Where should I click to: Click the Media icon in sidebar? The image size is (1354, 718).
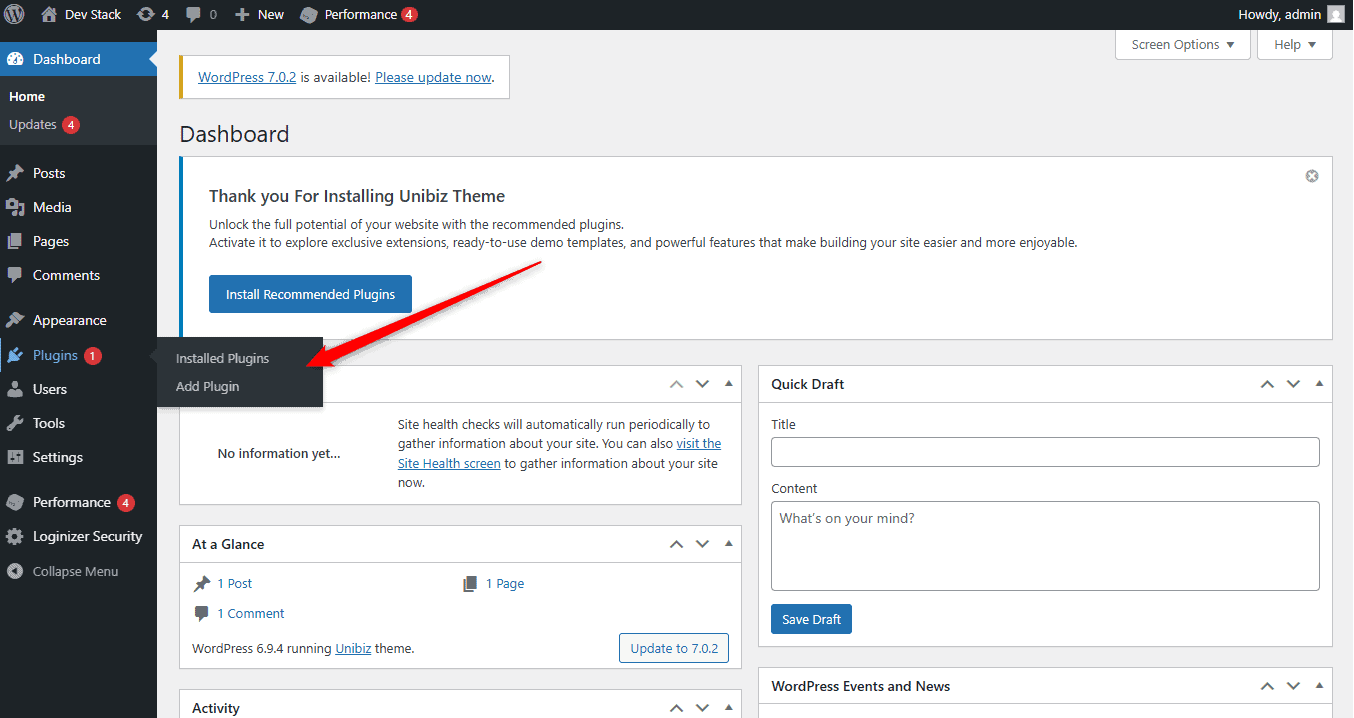click(x=15, y=207)
